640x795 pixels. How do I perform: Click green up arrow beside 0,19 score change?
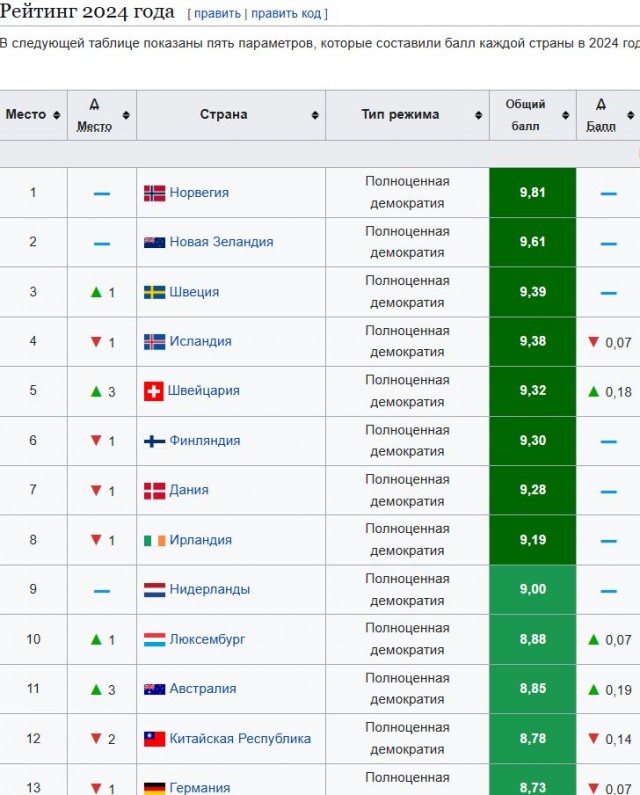(x=593, y=690)
